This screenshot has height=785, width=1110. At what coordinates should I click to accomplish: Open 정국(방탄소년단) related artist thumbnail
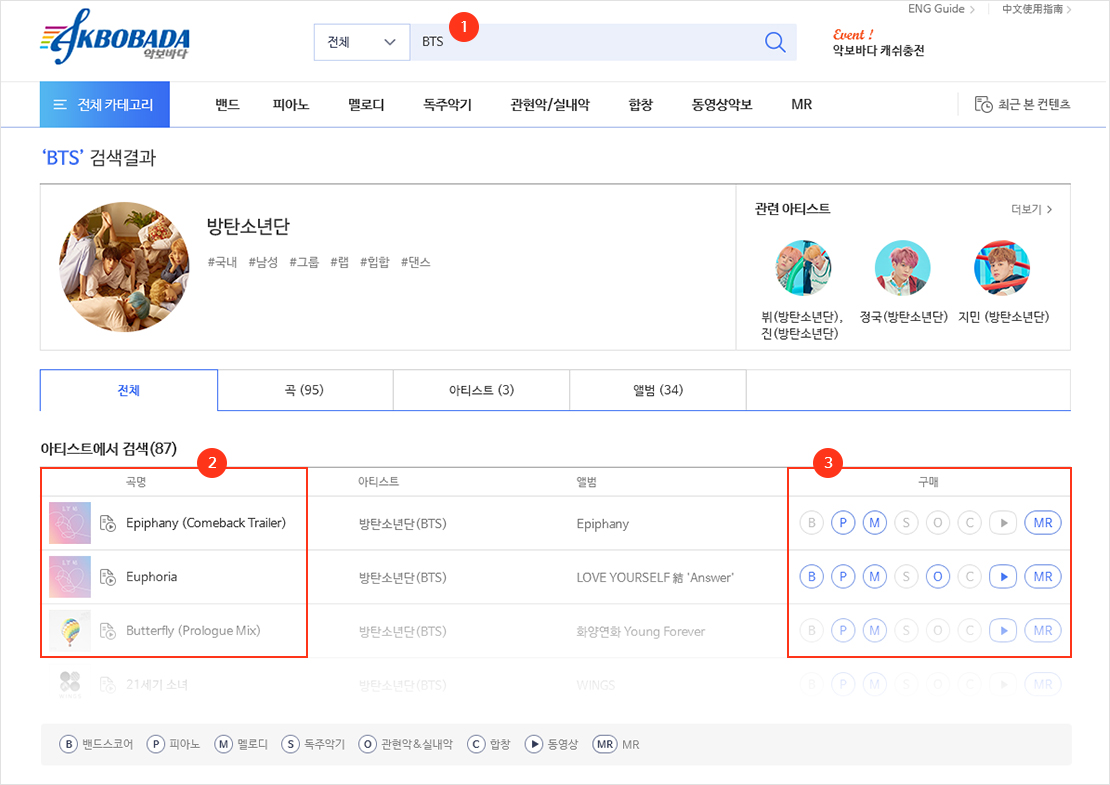(x=903, y=268)
